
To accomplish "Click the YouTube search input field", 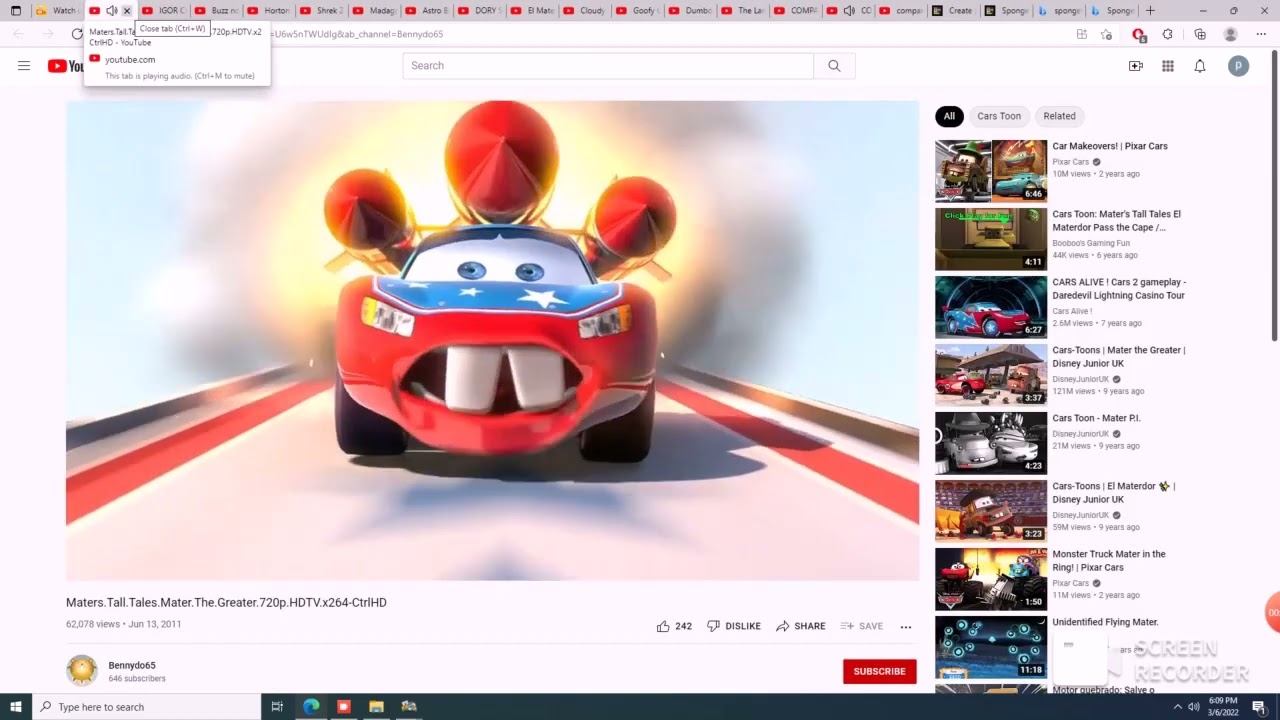I will [x=608, y=66].
